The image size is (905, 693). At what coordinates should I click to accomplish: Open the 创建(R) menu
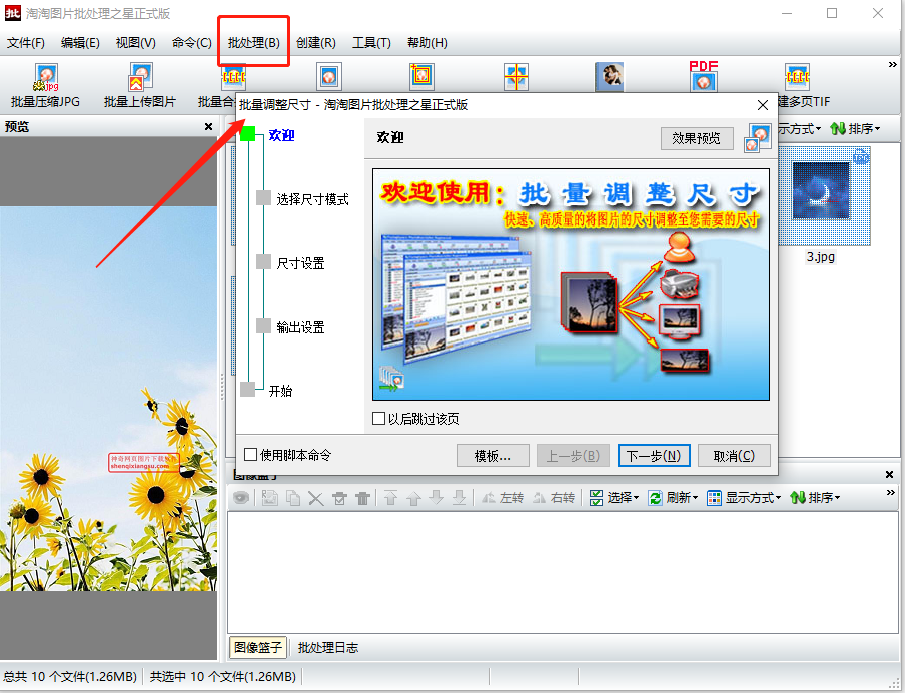pyautogui.click(x=316, y=43)
